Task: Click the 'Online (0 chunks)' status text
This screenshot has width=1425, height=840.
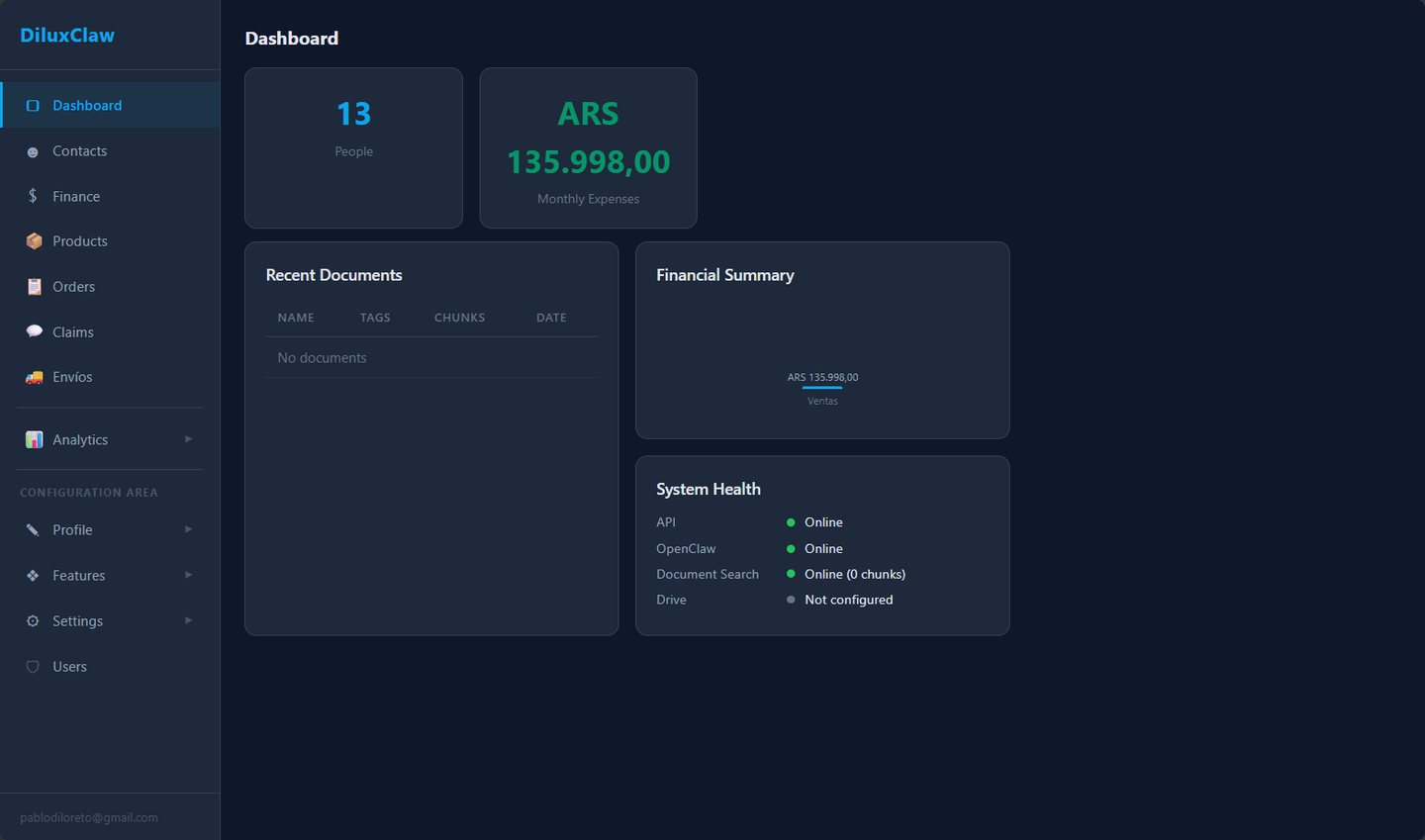Action: pos(855,574)
